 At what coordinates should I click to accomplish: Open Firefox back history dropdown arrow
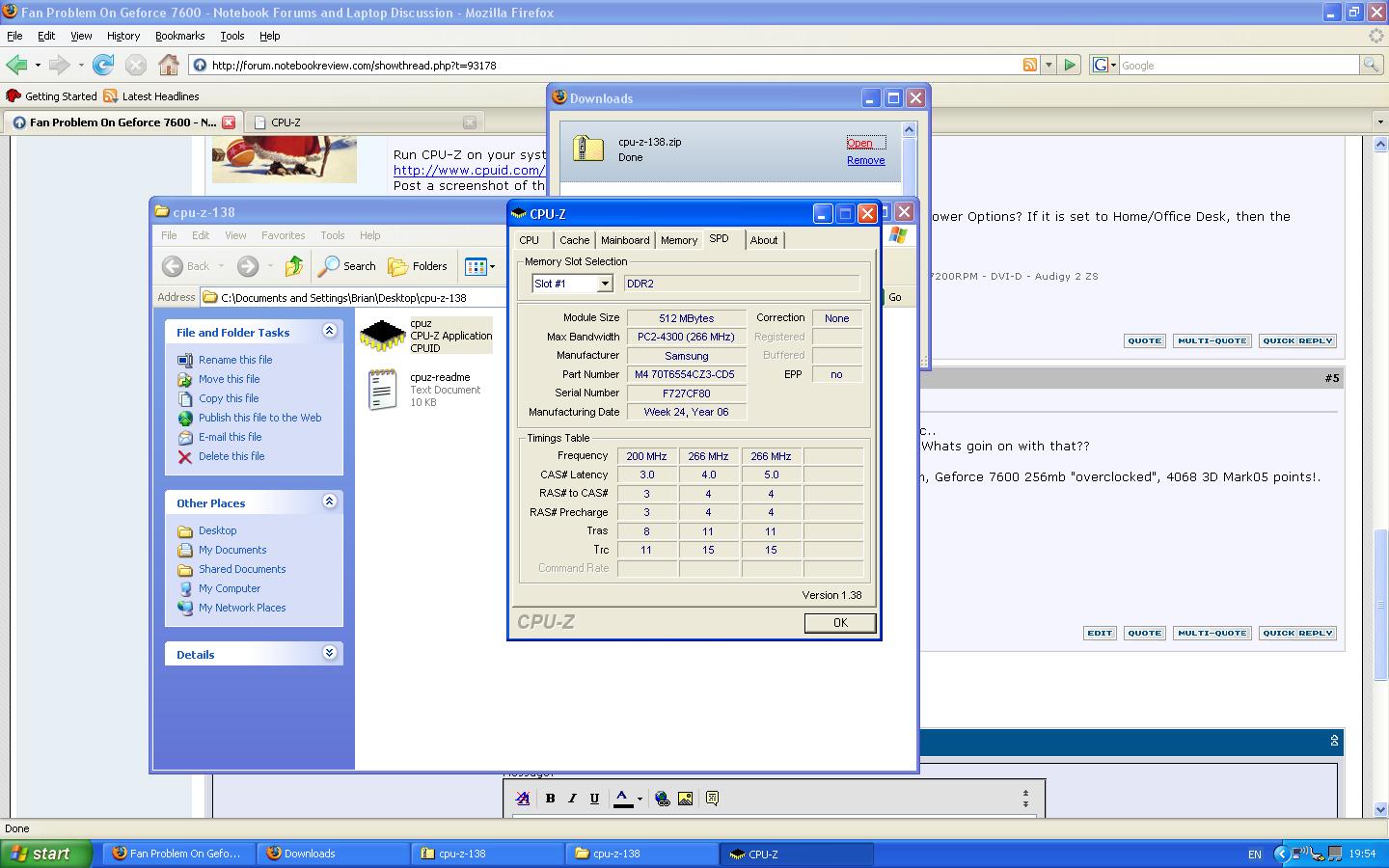coord(38,66)
